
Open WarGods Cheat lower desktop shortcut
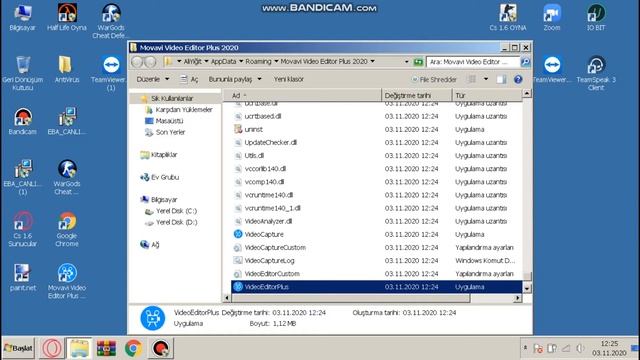pyautogui.click(x=67, y=178)
